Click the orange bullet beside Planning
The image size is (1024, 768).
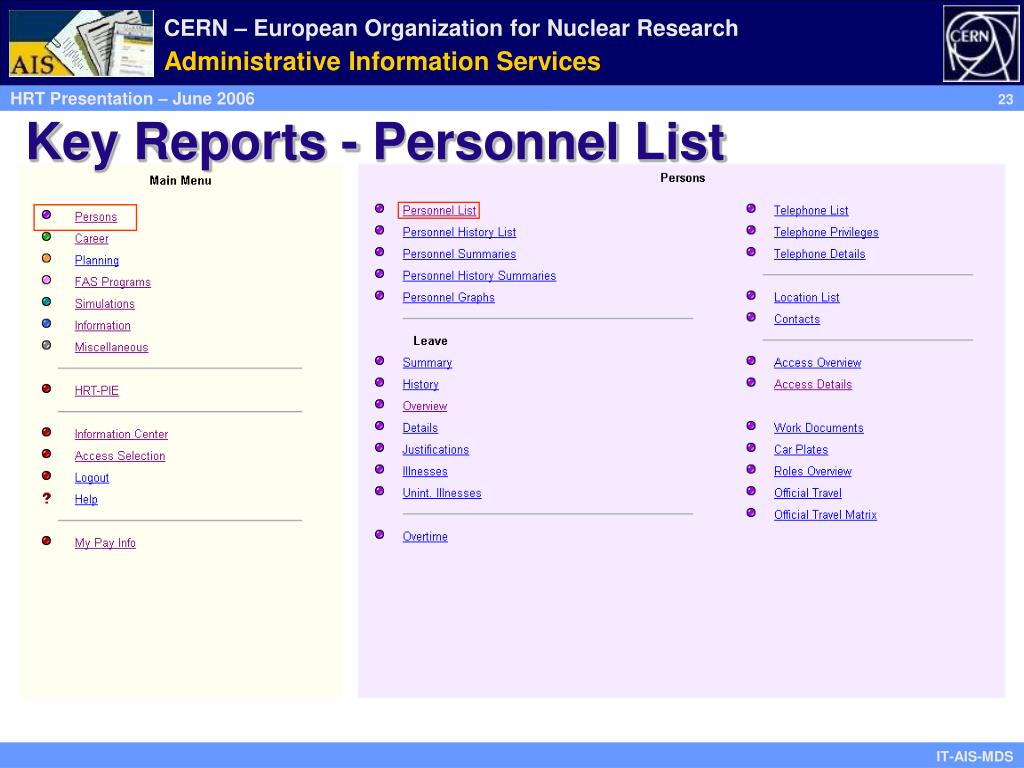pyautogui.click(x=46, y=258)
